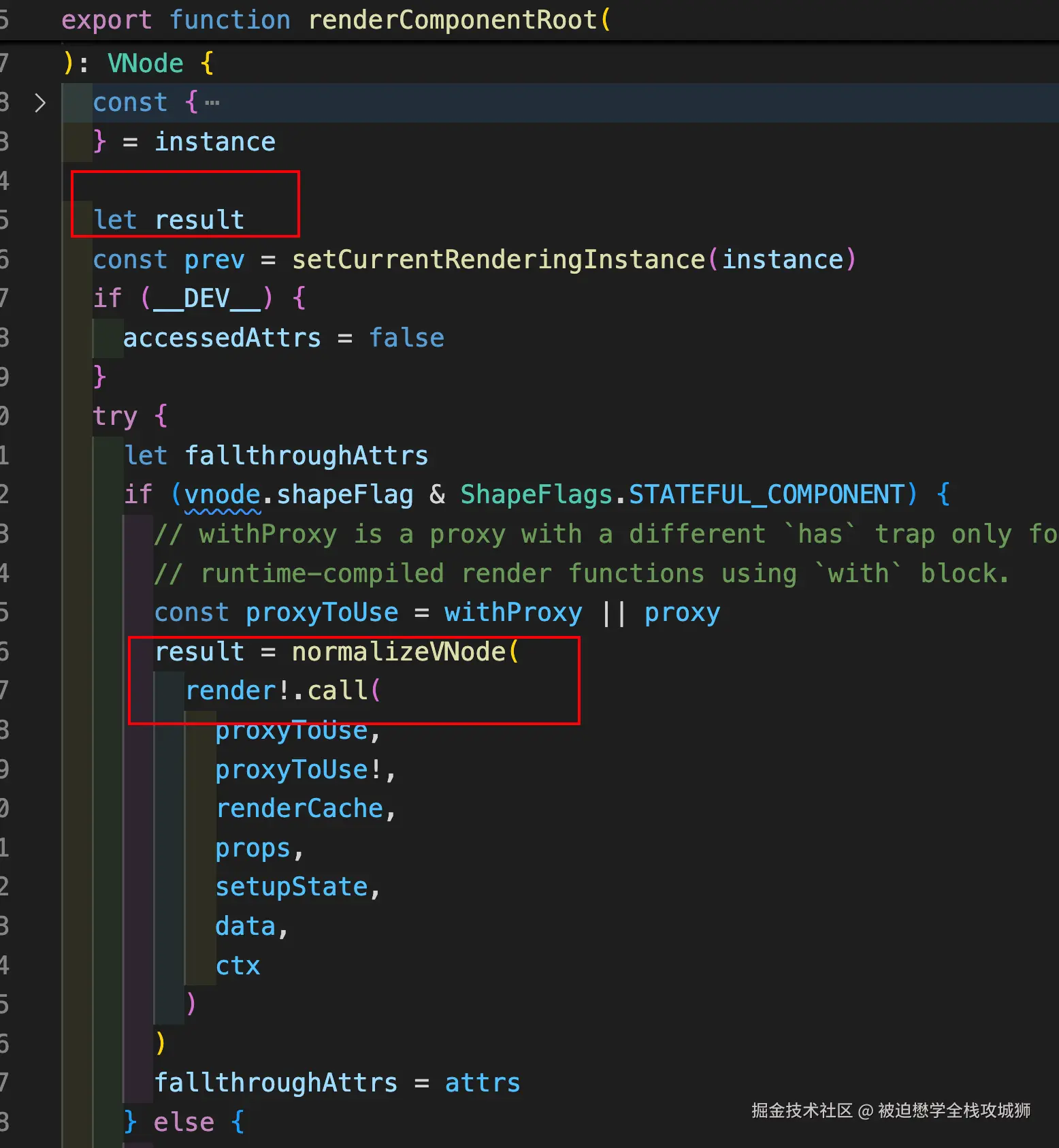This screenshot has width=1059, height=1148.
Task: Click the 'ctx' argument
Action: tap(238, 966)
